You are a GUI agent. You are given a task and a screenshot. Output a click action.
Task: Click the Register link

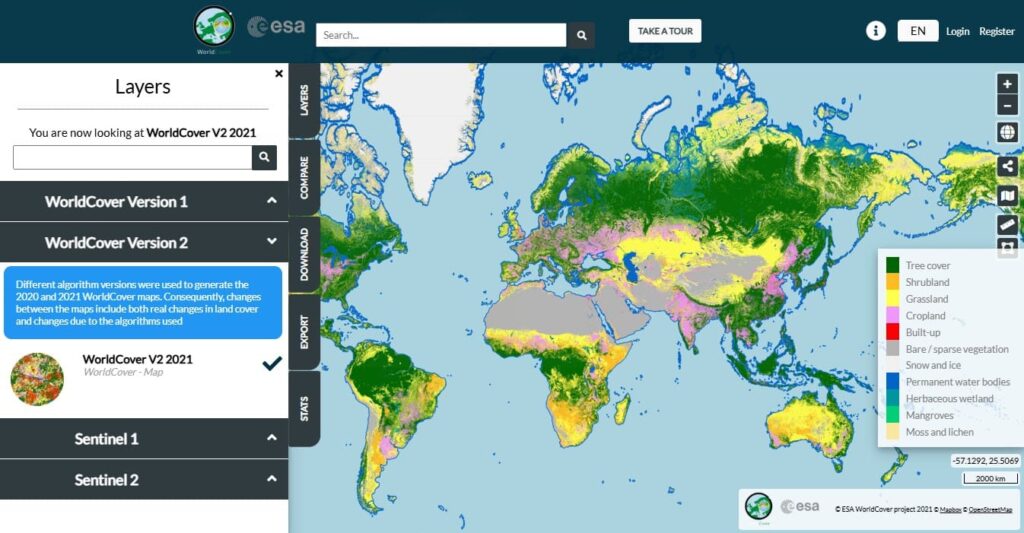tap(997, 31)
